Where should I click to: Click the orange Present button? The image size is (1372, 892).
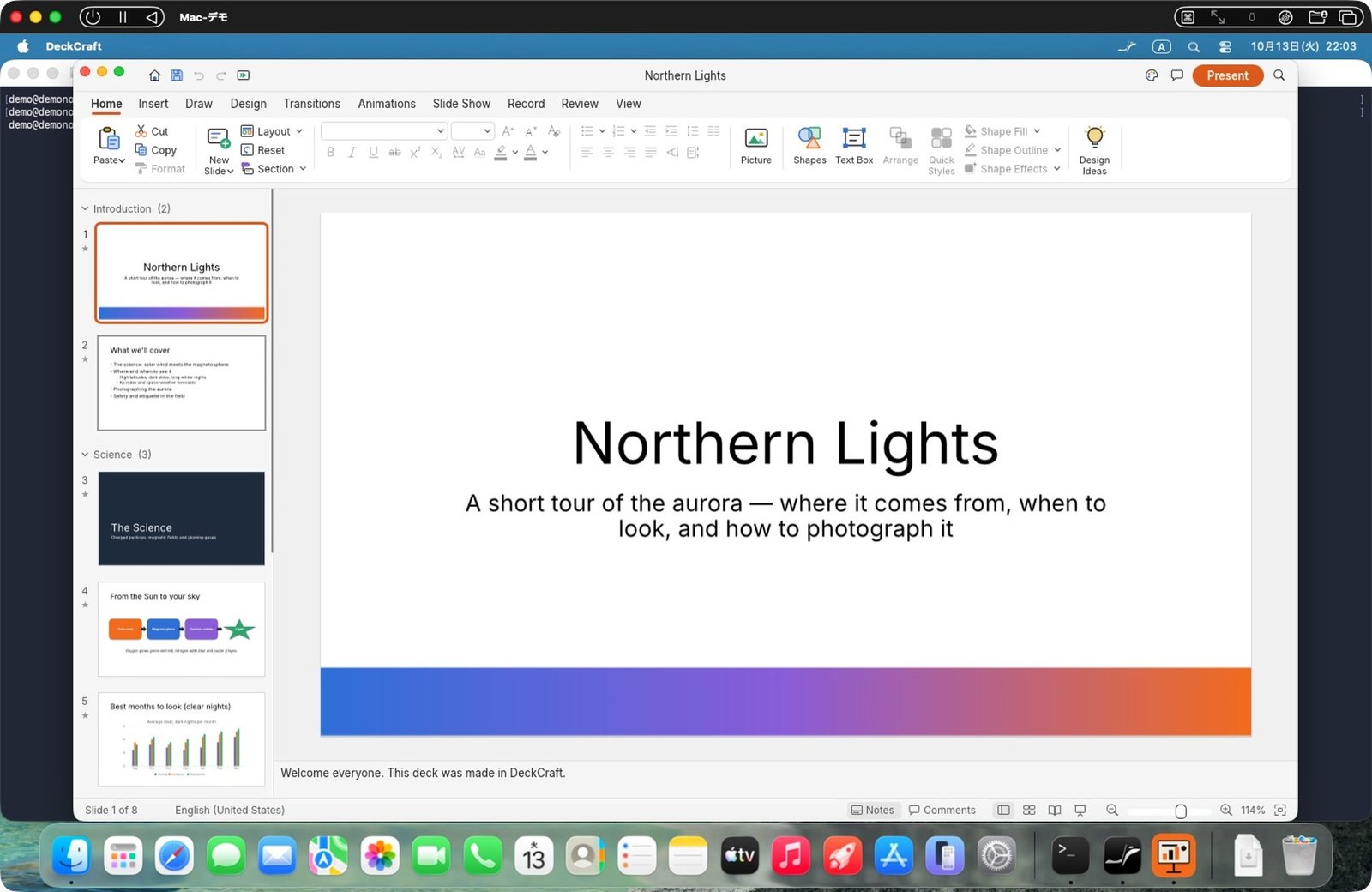(x=1227, y=75)
